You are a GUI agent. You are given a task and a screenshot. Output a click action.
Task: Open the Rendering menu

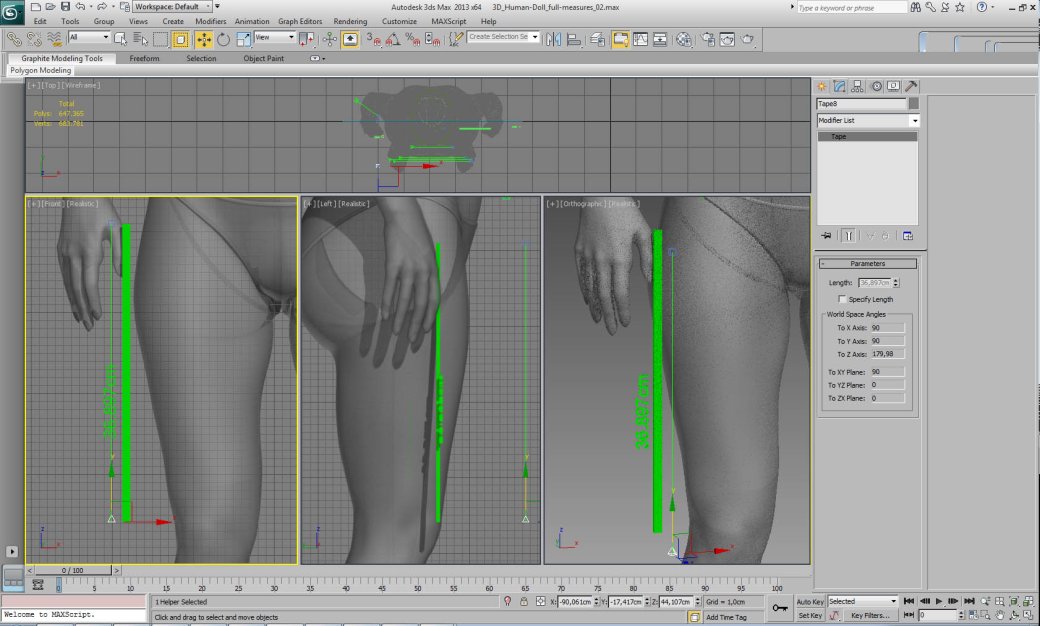point(350,21)
